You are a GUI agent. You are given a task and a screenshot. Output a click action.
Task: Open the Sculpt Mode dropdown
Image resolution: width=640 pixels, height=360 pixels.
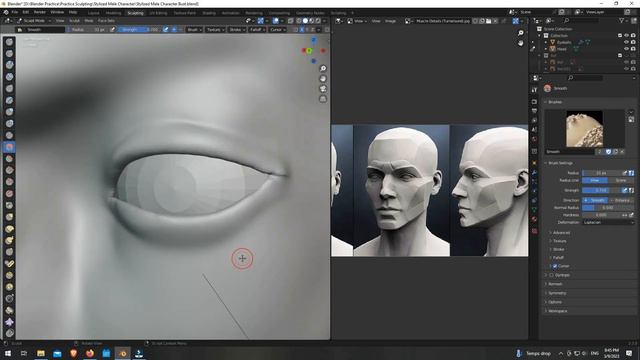34,20
